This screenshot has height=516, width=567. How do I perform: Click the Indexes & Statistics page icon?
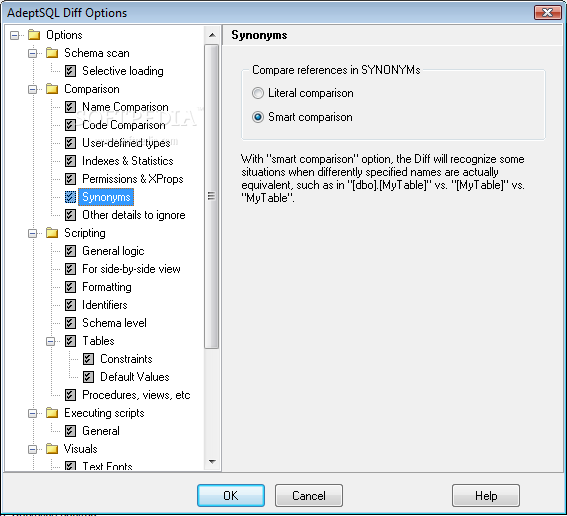click(x=70, y=161)
